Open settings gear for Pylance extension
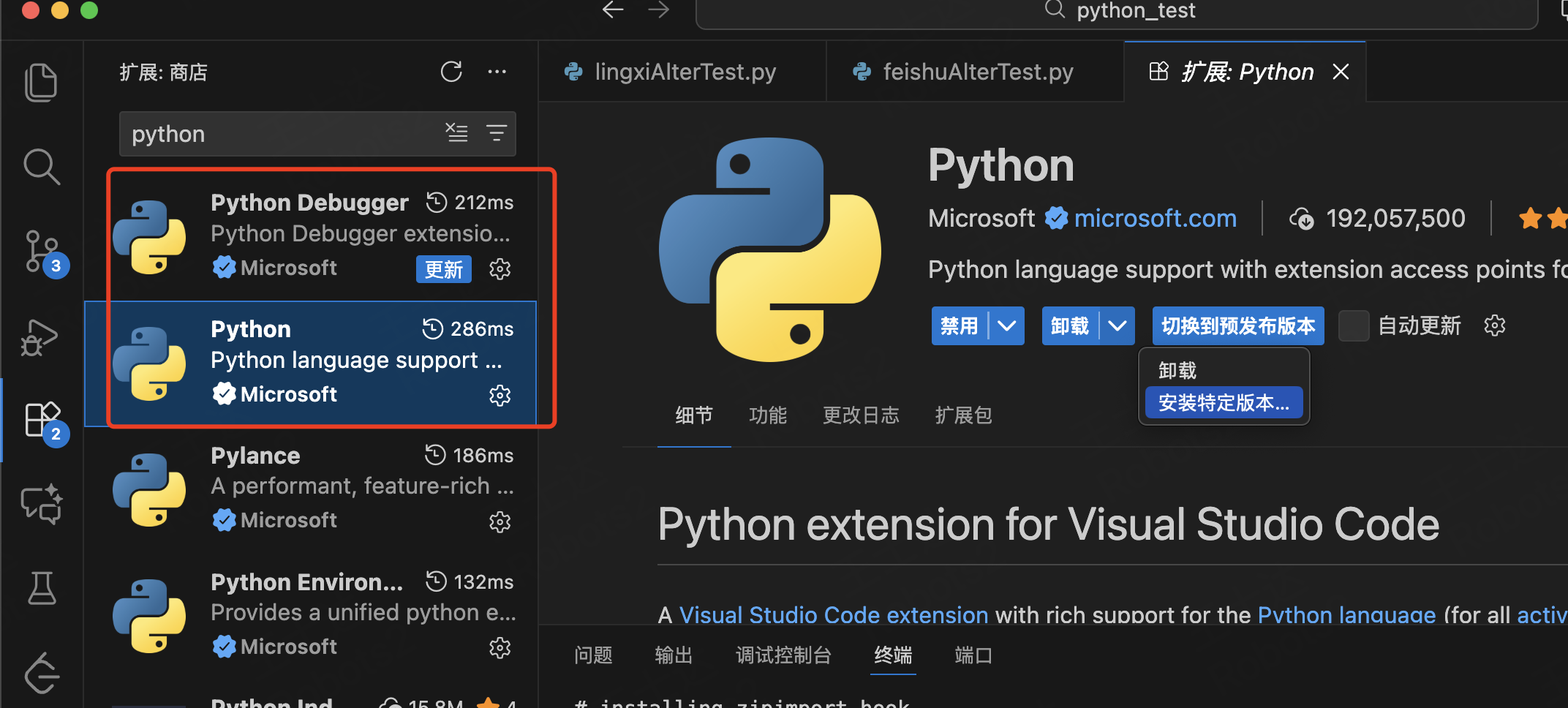This screenshot has width=1568, height=708. click(x=500, y=521)
